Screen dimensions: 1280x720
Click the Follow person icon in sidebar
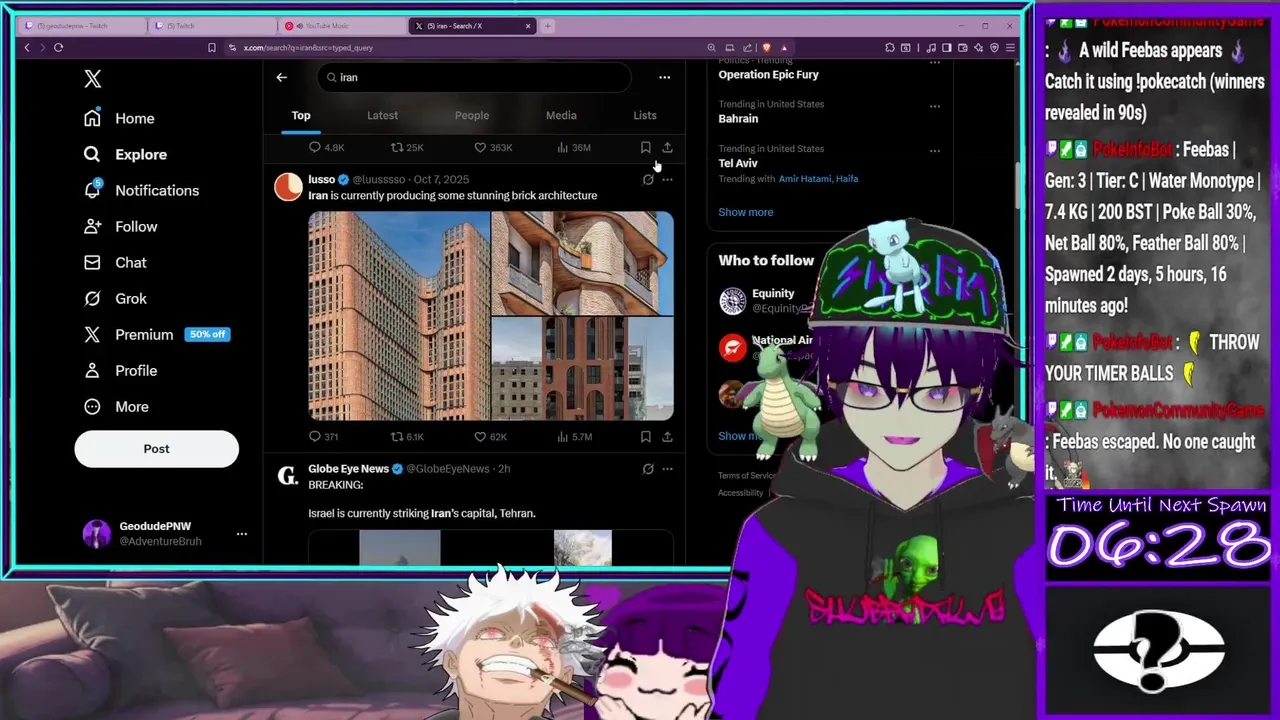[92, 226]
